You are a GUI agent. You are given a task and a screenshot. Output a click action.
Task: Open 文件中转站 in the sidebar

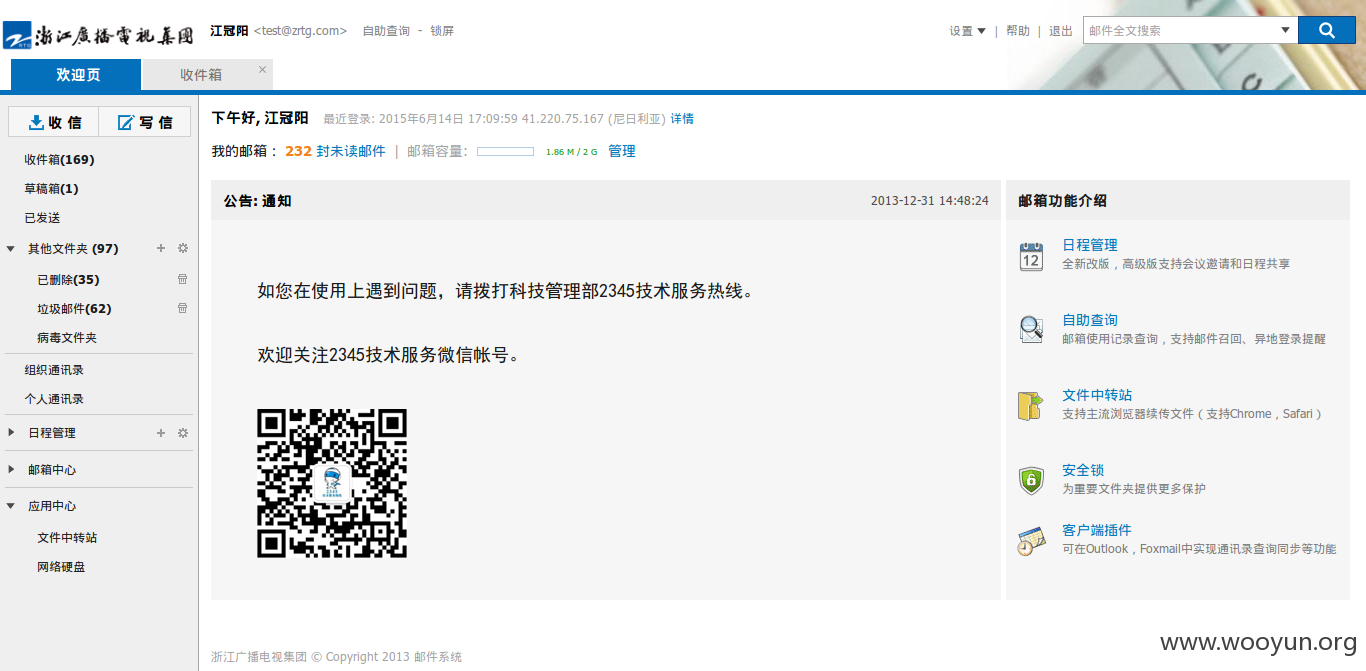coord(67,537)
